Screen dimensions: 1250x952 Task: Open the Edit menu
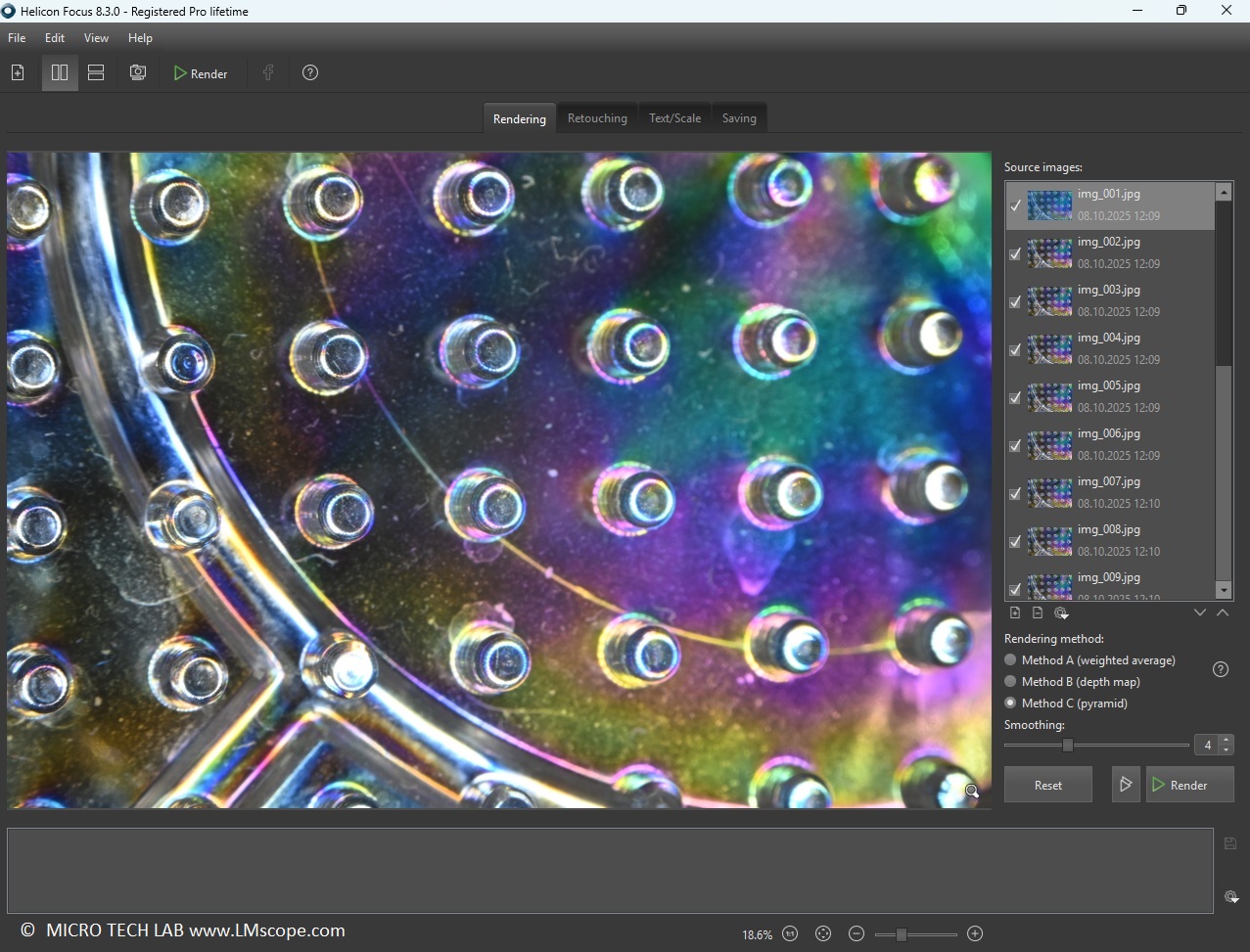(55, 38)
